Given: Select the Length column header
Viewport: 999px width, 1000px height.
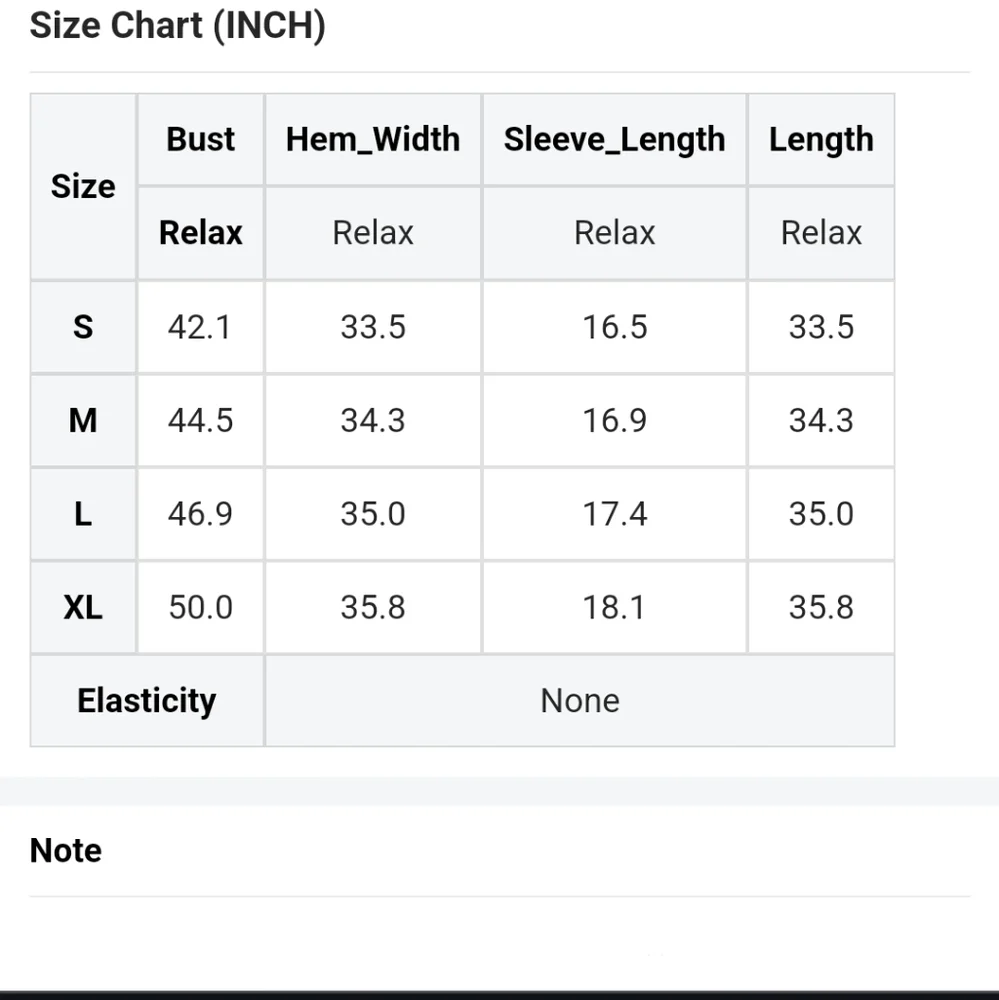Looking at the screenshot, I should click(821, 140).
